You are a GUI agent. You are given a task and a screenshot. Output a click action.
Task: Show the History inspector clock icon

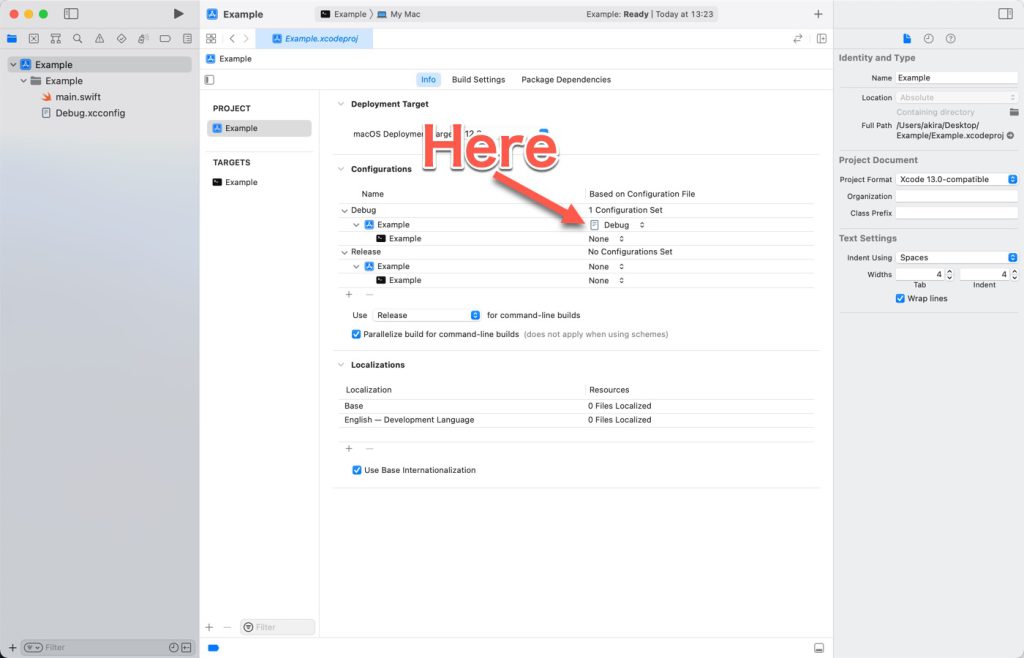[x=929, y=39]
